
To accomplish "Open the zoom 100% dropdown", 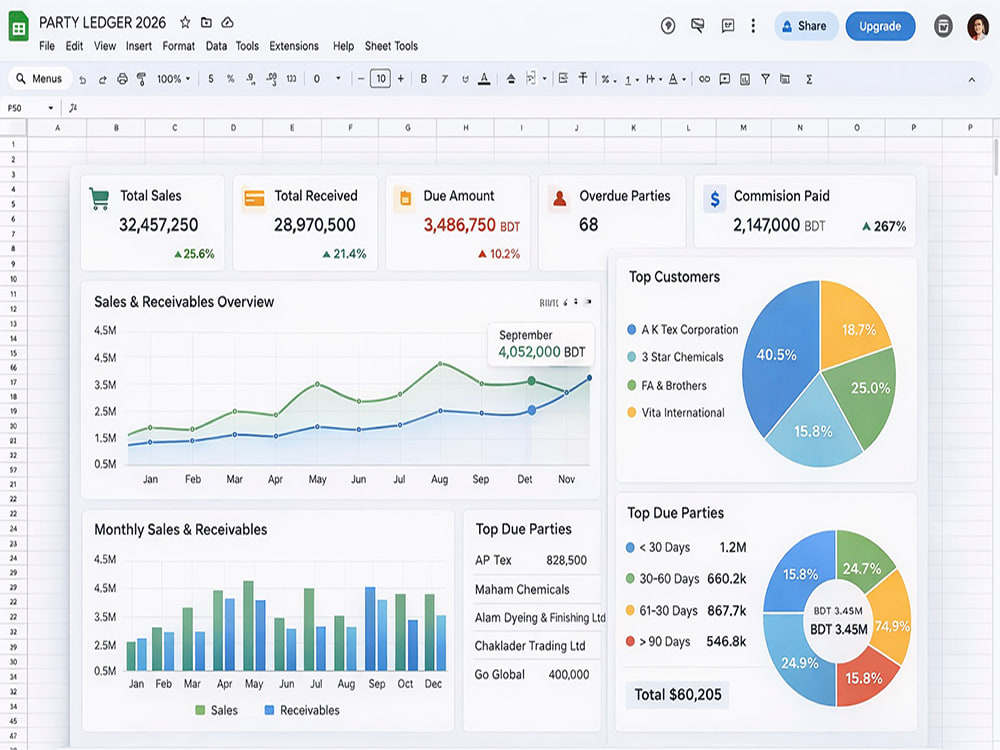I will 173,79.
